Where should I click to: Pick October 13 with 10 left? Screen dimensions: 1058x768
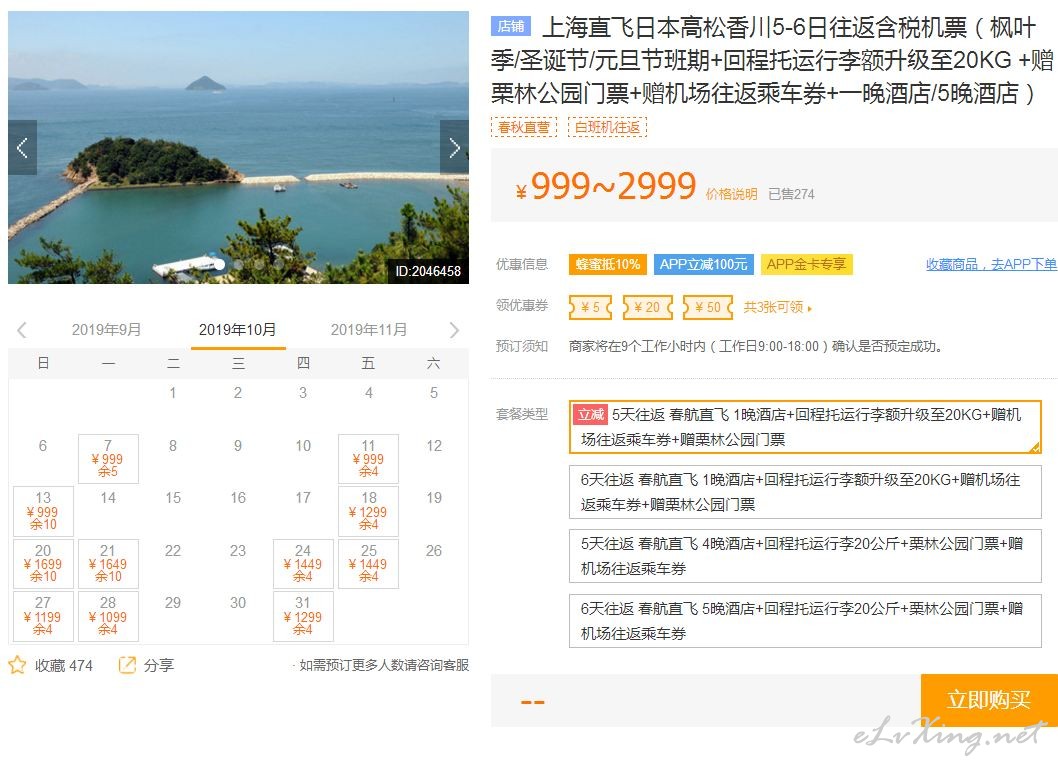click(43, 511)
